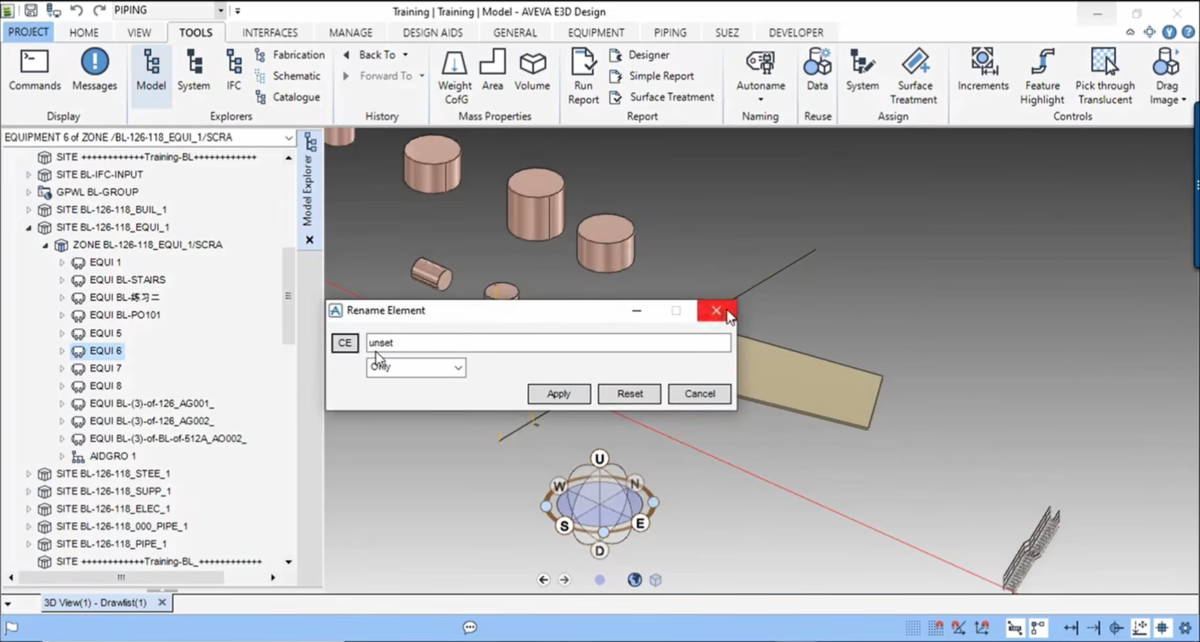
Task: Click Assign Surface Treatment tool
Action: tap(915, 76)
